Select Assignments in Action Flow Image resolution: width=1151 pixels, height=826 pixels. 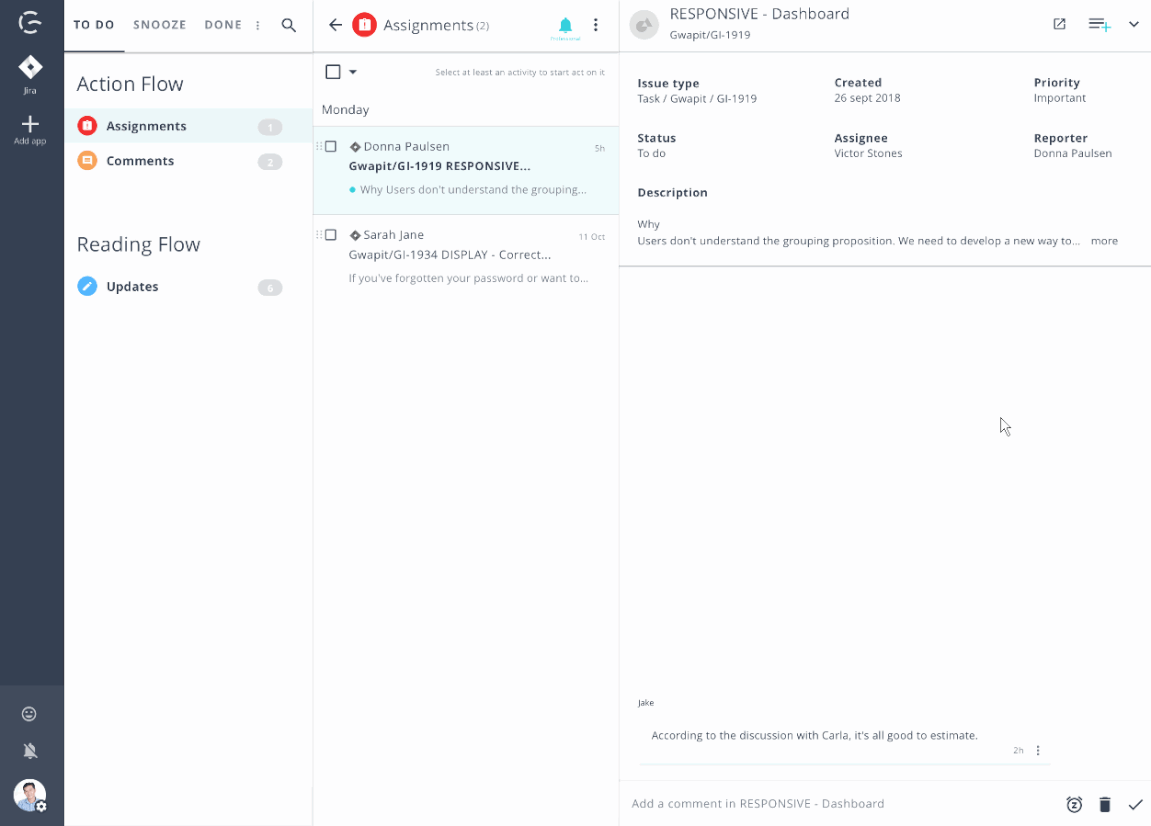click(188, 126)
